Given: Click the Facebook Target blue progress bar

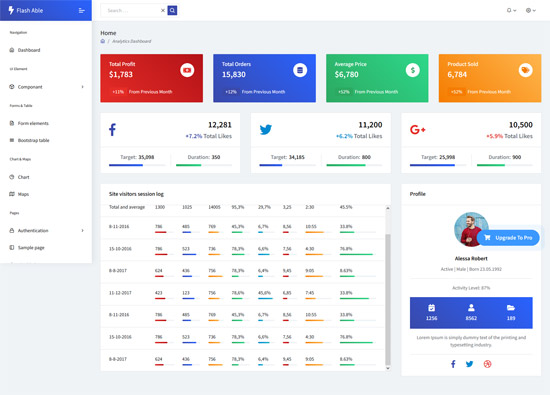Looking at the screenshot, I should pos(126,165).
